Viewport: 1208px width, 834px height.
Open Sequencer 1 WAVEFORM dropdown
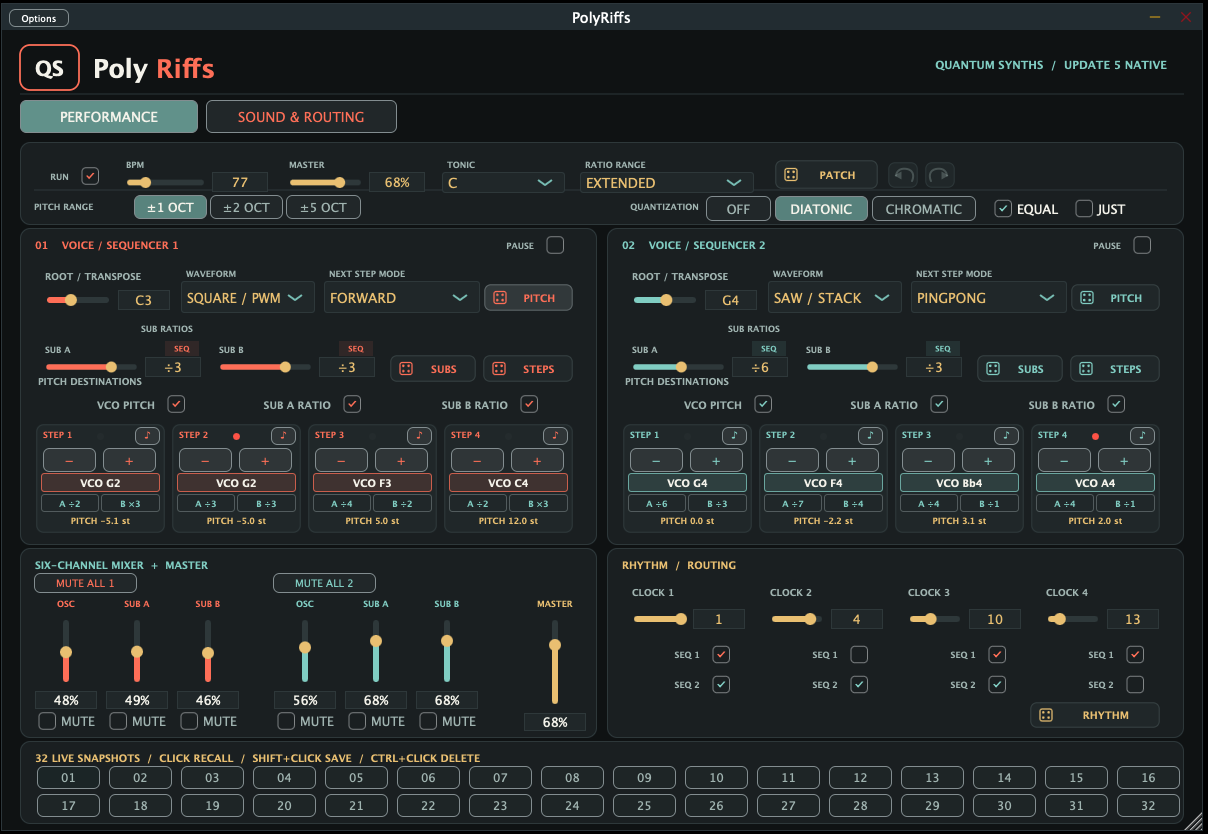click(x=247, y=298)
